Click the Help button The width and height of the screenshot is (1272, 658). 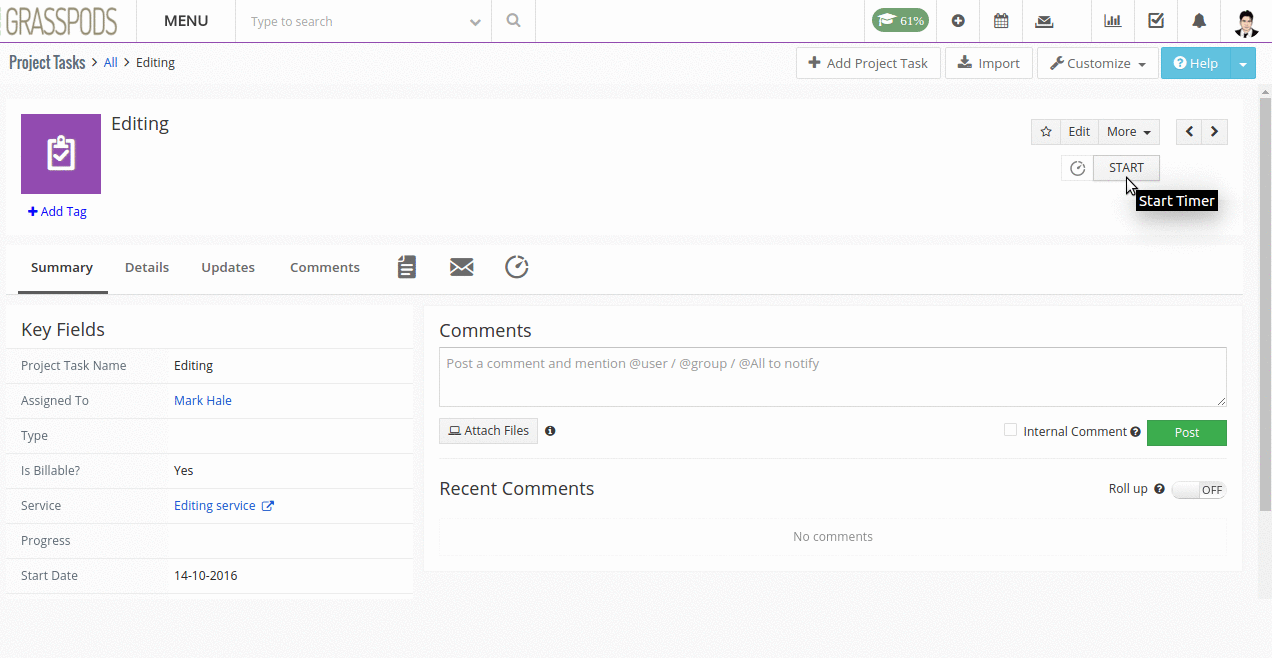1195,63
